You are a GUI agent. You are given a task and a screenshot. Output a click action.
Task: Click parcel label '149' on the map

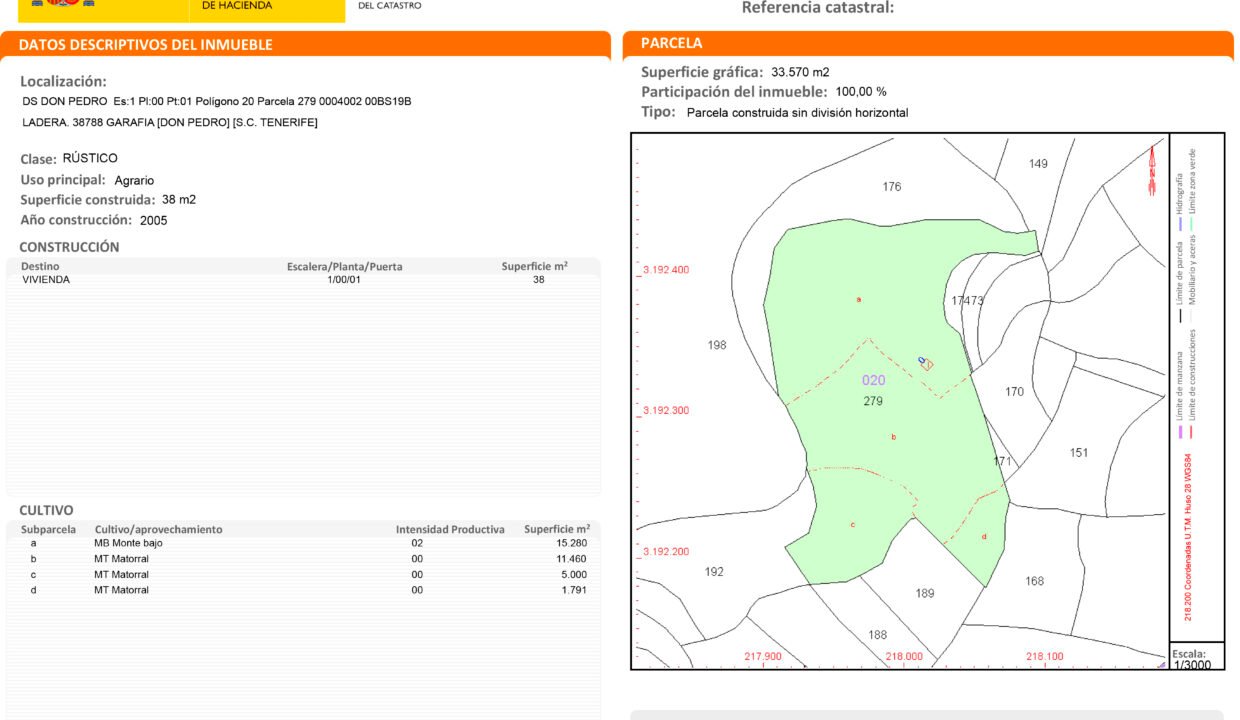pos(1038,164)
